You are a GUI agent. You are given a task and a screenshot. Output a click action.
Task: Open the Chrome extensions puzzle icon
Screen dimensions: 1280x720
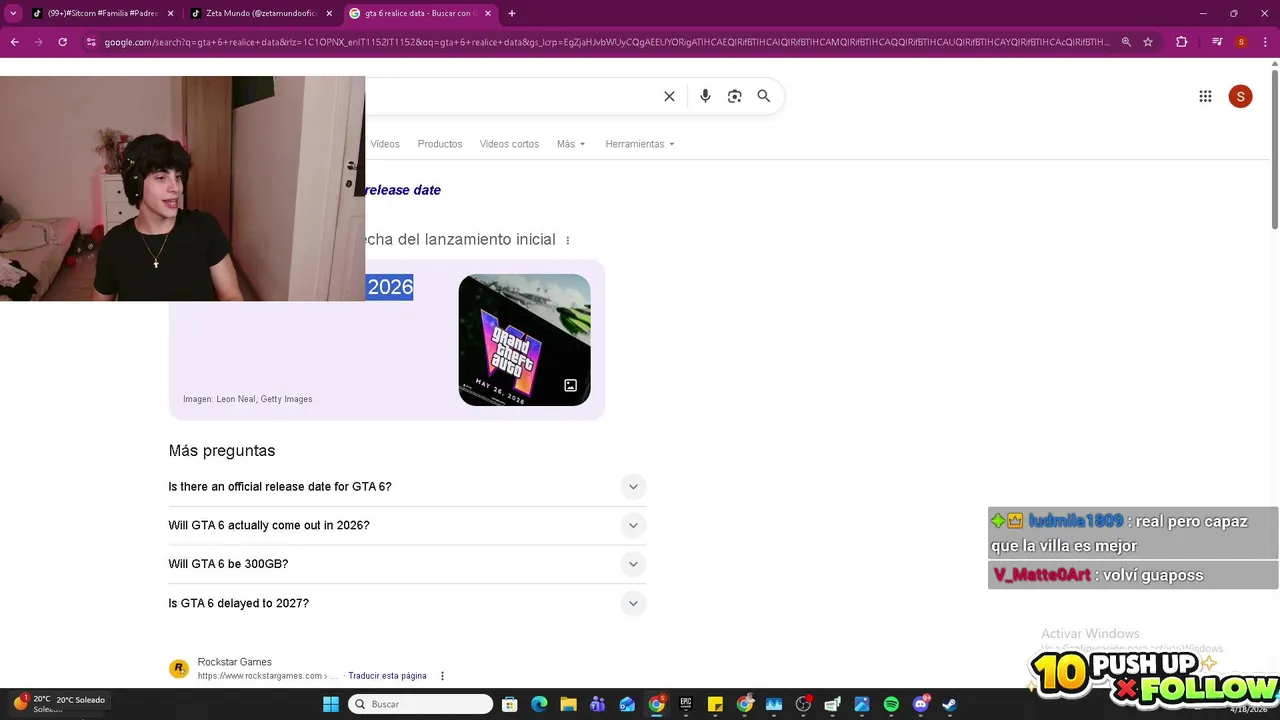tap(1181, 42)
